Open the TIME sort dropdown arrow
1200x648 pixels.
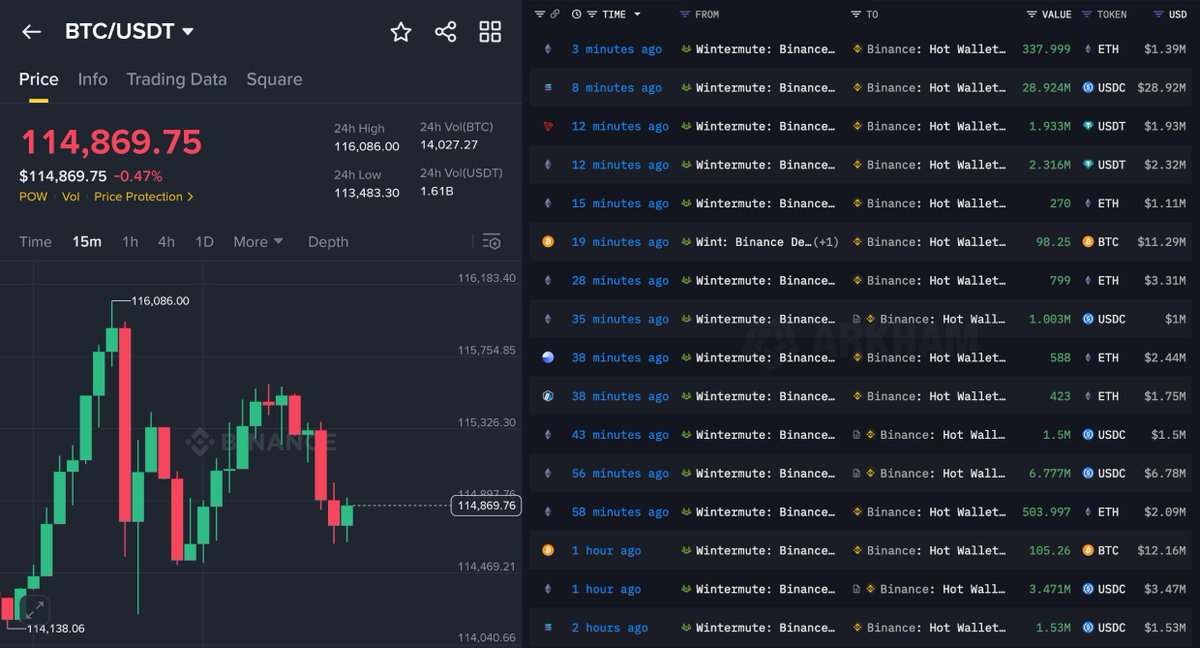coord(638,14)
